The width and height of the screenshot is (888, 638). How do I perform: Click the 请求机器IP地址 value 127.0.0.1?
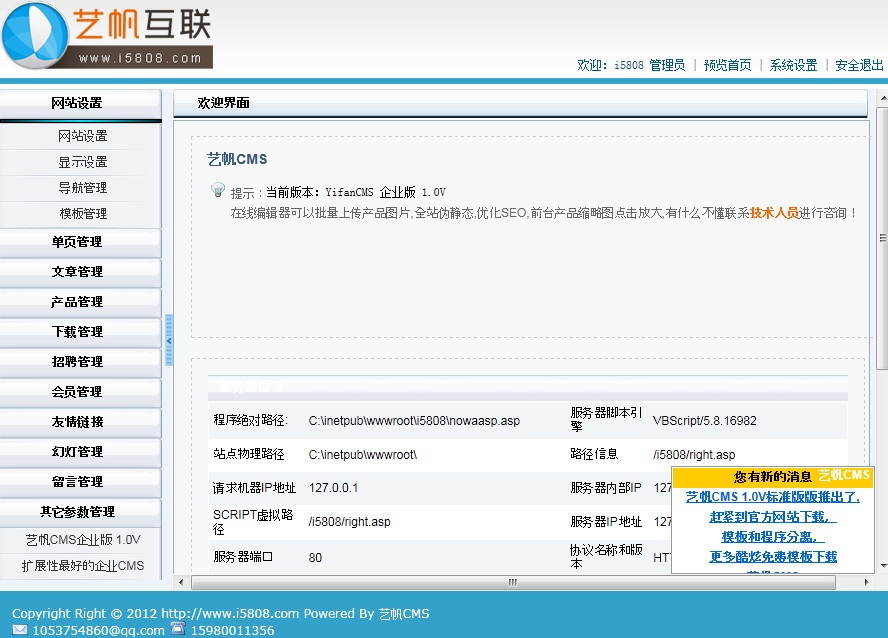tap(333, 488)
